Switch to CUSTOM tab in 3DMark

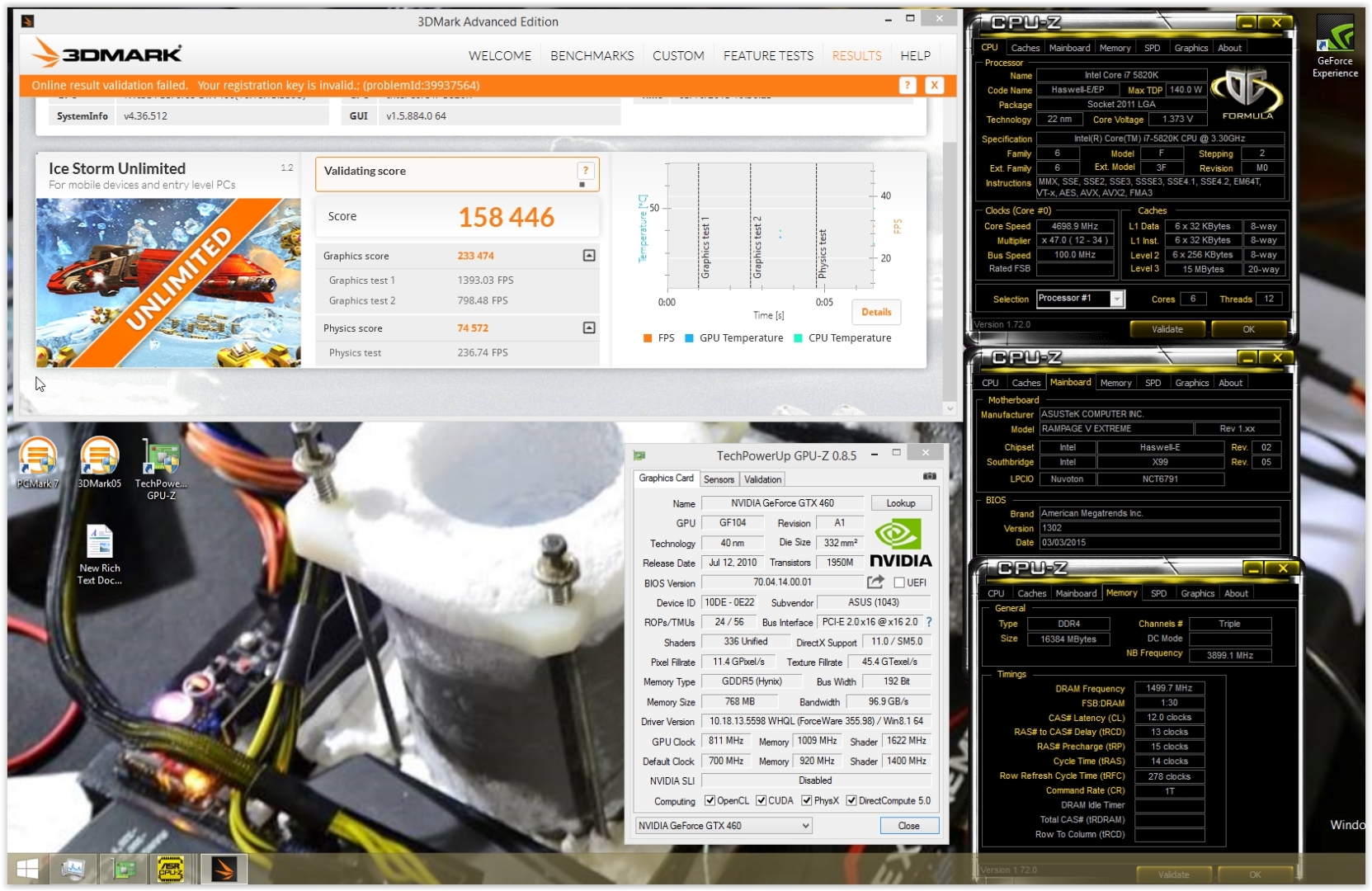[678, 55]
